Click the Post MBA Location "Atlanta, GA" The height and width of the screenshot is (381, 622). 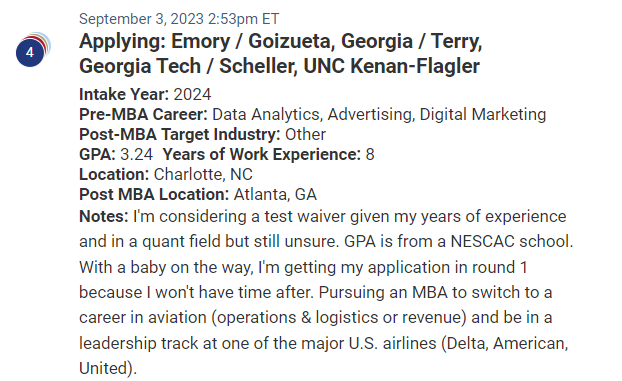[275, 194]
